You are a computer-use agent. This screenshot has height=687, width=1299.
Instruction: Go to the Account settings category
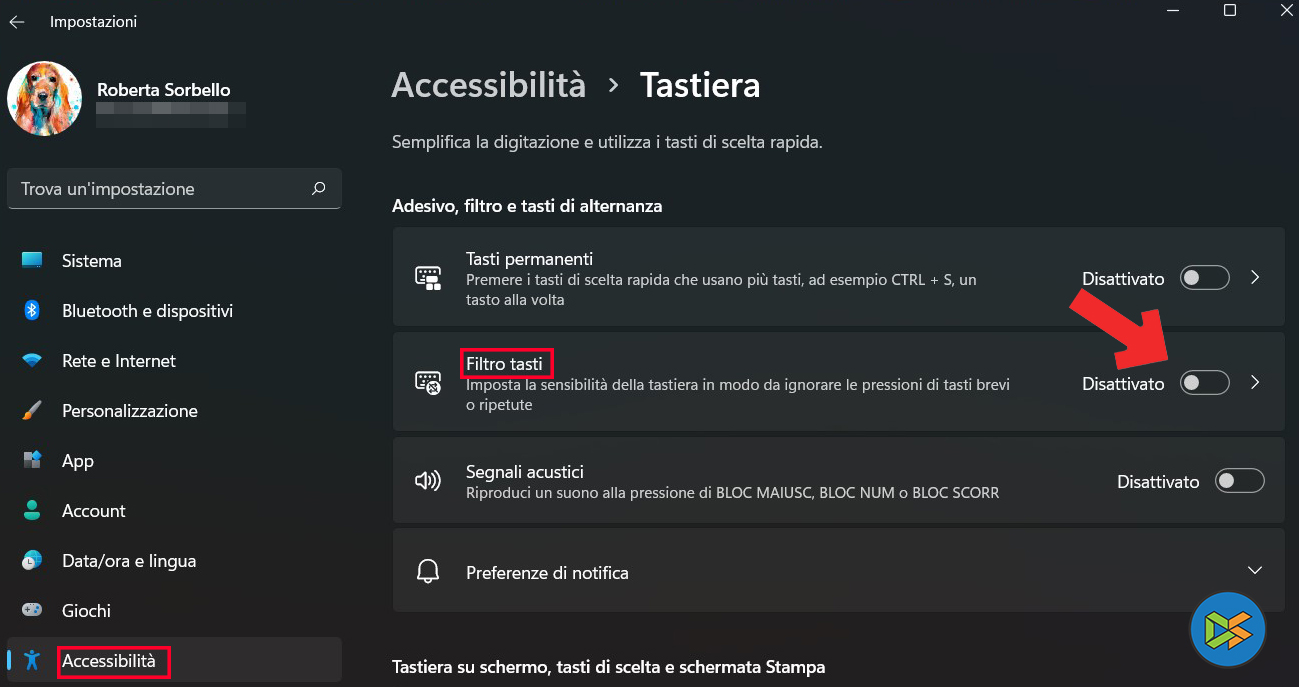tap(93, 511)
